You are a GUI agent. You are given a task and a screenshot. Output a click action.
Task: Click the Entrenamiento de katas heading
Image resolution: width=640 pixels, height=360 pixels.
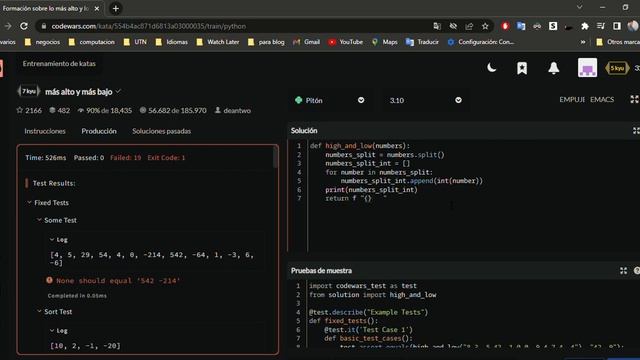click(x=59, y=64)
